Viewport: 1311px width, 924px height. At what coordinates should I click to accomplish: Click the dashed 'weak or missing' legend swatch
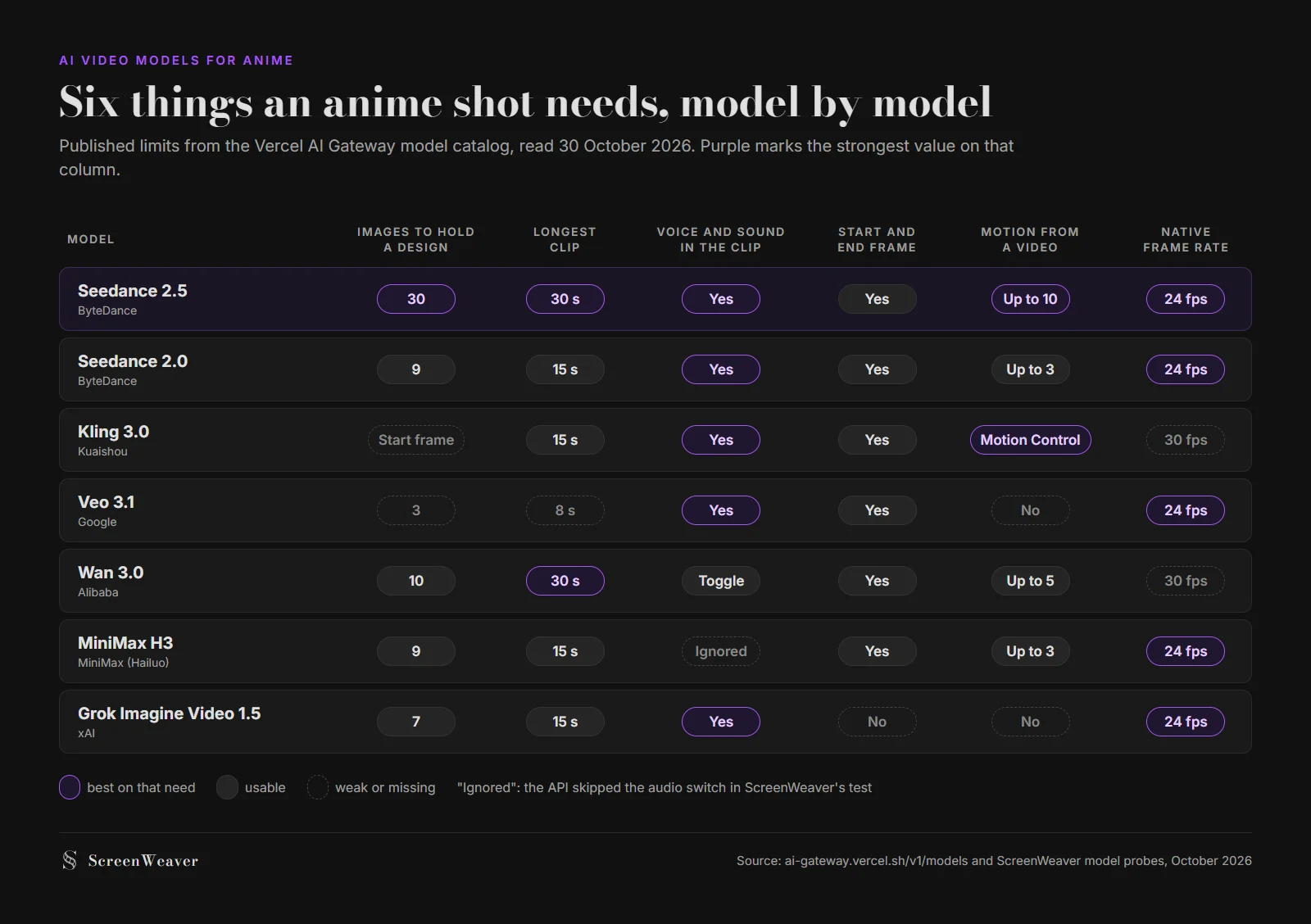pos(318,787)
